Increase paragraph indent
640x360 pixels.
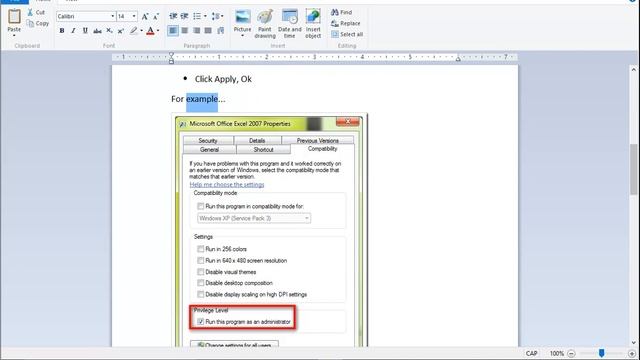184,16
